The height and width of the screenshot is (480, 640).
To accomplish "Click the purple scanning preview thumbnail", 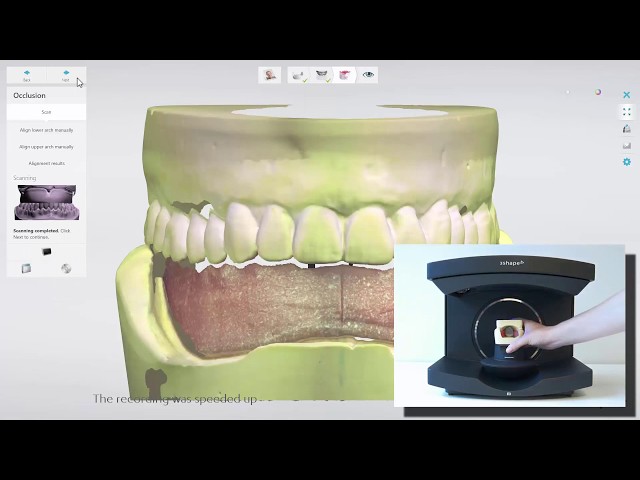I will pos(47,202).
